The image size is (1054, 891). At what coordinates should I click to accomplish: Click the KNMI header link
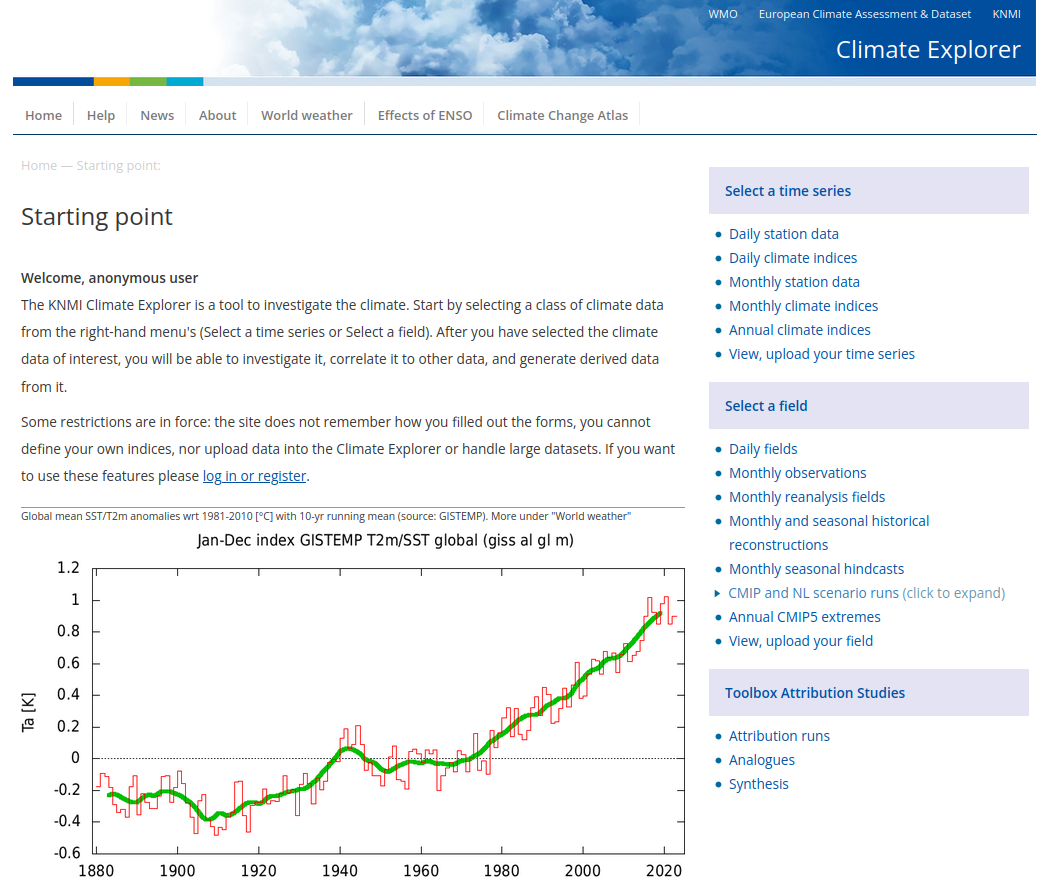tap(1006, 14)
